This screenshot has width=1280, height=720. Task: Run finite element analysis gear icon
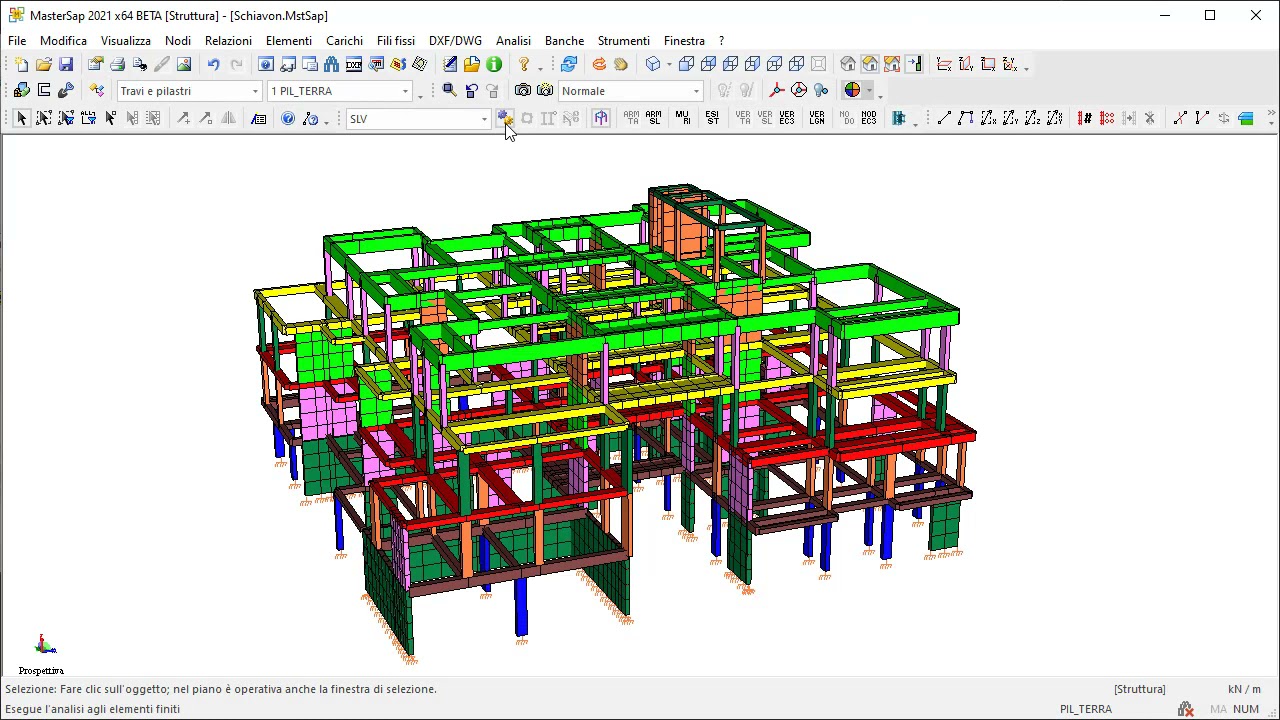click(505, 118)
